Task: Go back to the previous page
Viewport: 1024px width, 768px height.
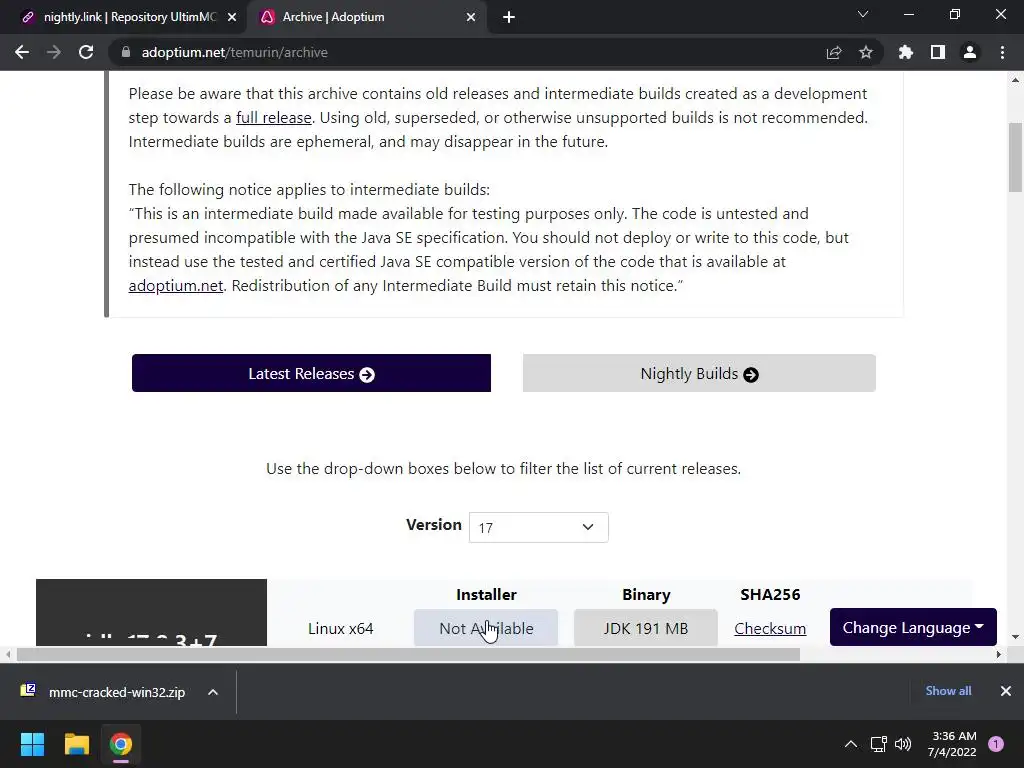Action: (x=22, y=52)
